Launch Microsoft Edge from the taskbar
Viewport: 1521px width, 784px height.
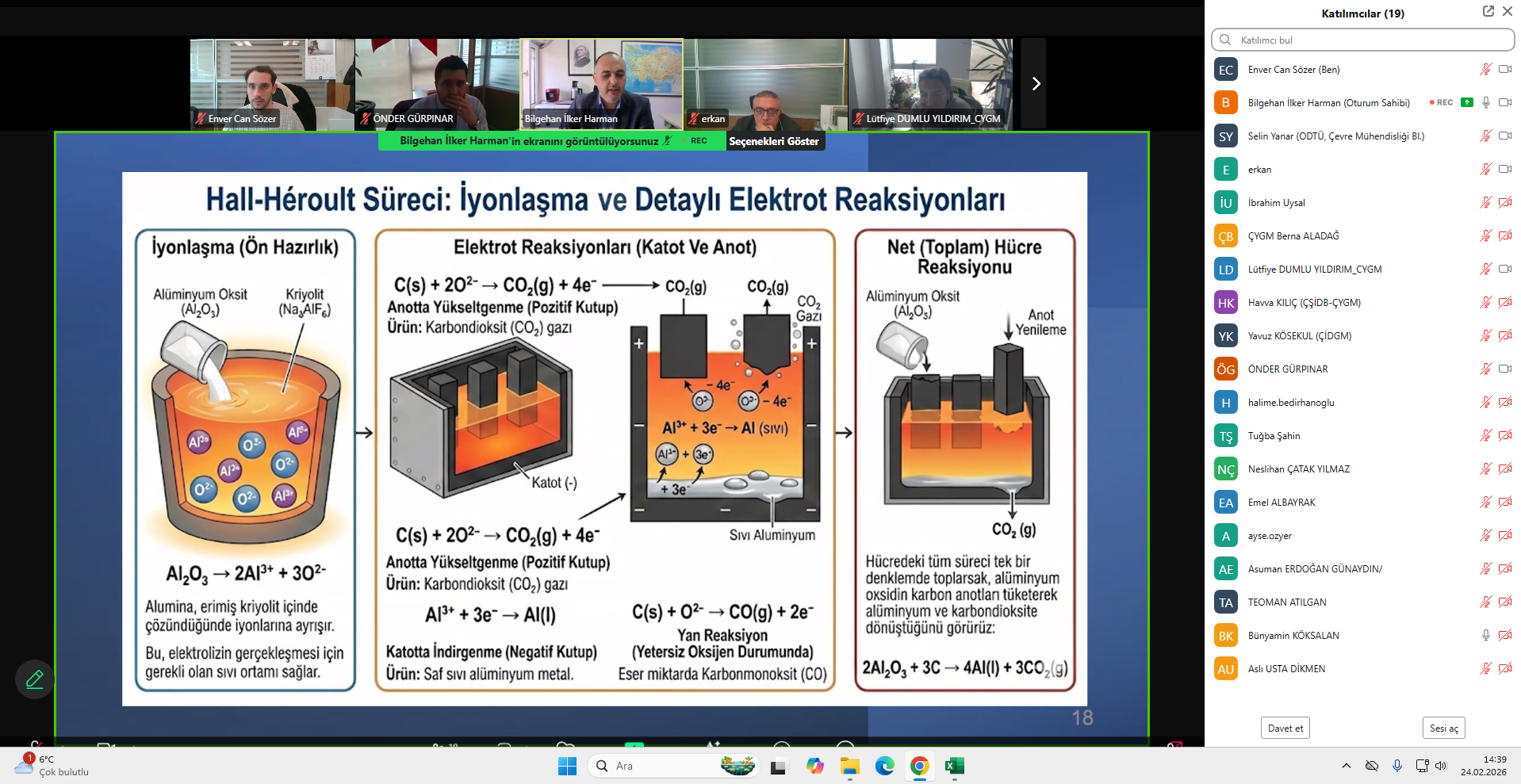tap(884, 766)
